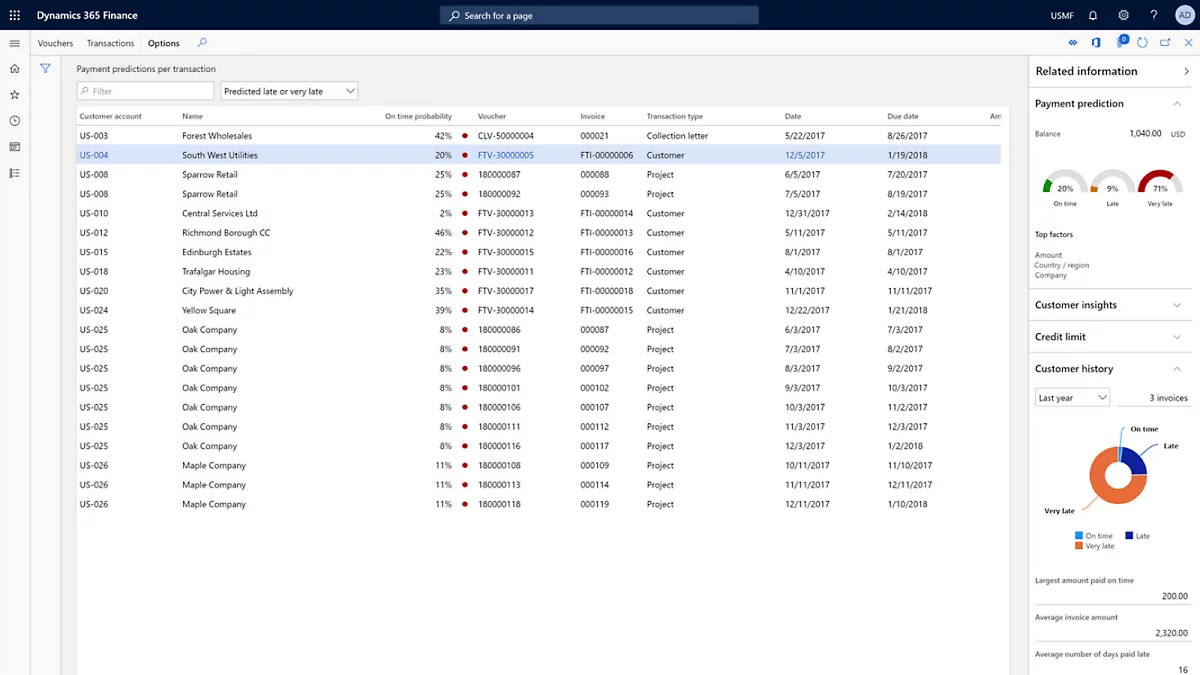Select due date 2/14/2018
Screen dimensions: 1200x675
click(x=908, y=213)
